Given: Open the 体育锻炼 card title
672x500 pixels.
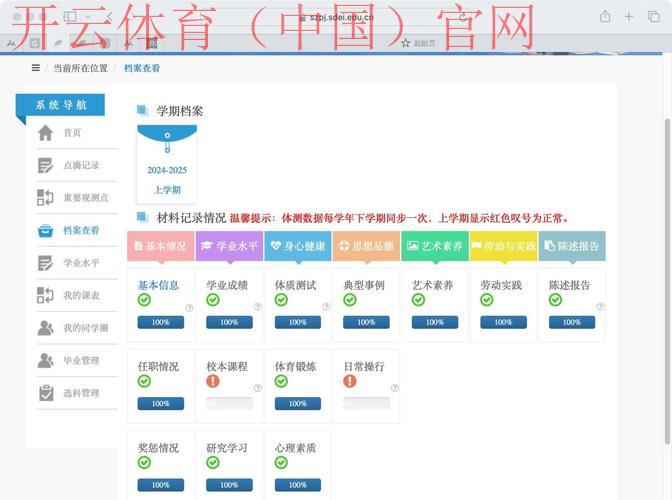Looking at the screenshot, I should tap(296, 367).
